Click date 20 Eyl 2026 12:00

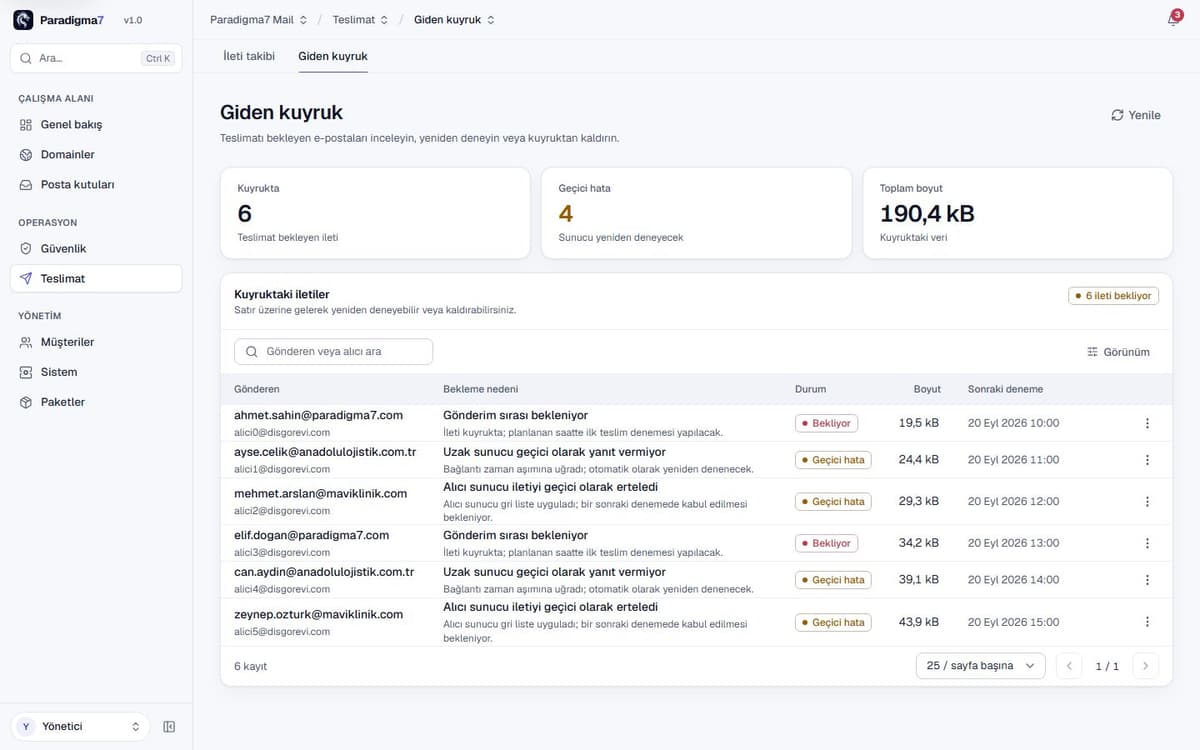[x=1013, y=501]
